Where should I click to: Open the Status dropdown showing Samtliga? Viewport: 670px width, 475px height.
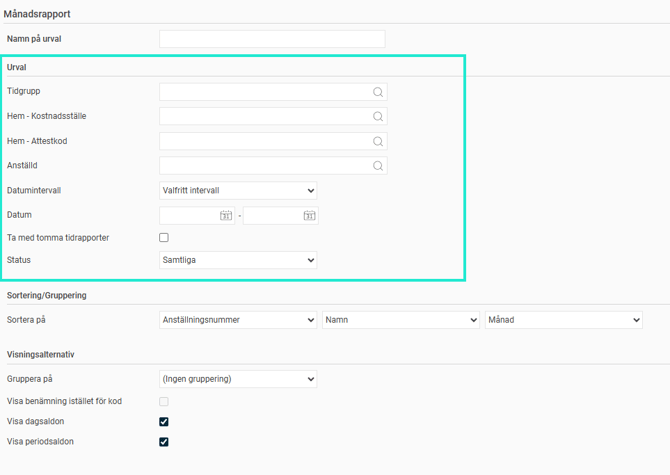(238, 260)
